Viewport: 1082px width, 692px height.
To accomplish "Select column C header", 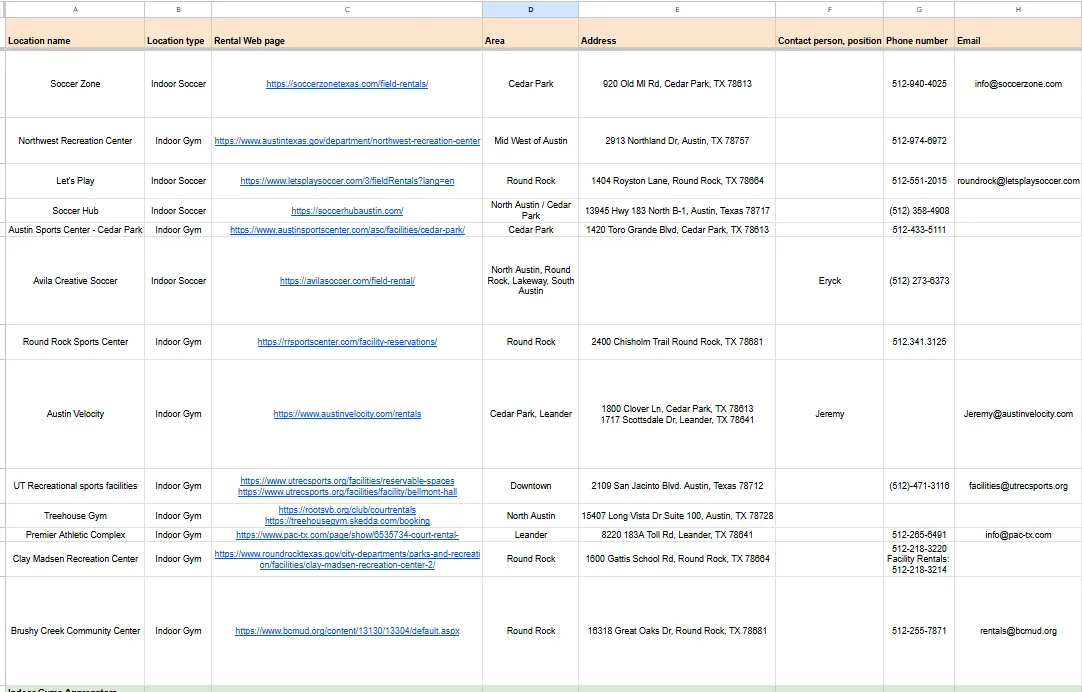I will click(x=347, y=10).
